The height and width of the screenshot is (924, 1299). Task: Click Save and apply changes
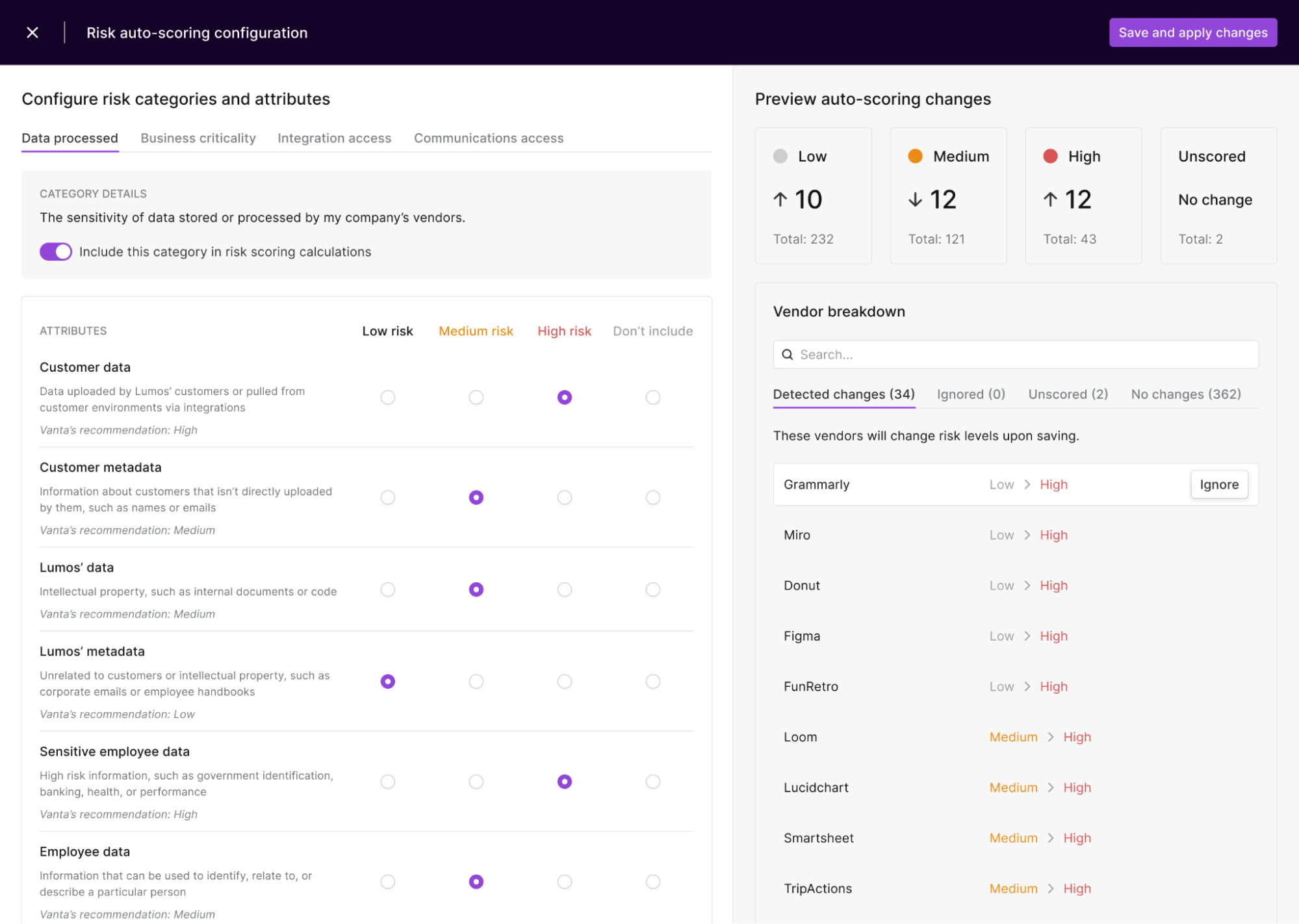point(1192,32)
